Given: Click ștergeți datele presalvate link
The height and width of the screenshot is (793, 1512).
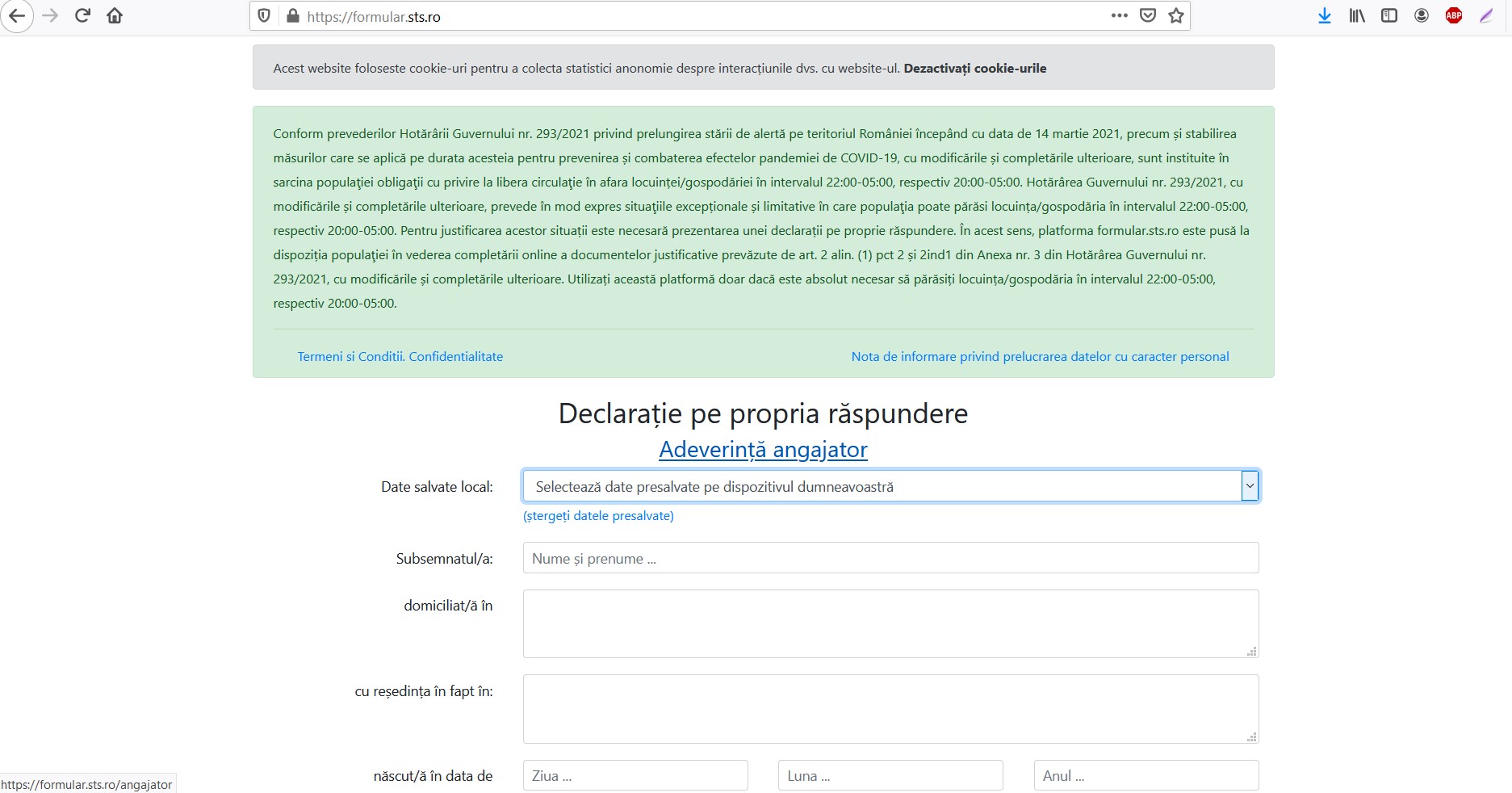Looking at the screenshot, I should click(x=598, y=516).
